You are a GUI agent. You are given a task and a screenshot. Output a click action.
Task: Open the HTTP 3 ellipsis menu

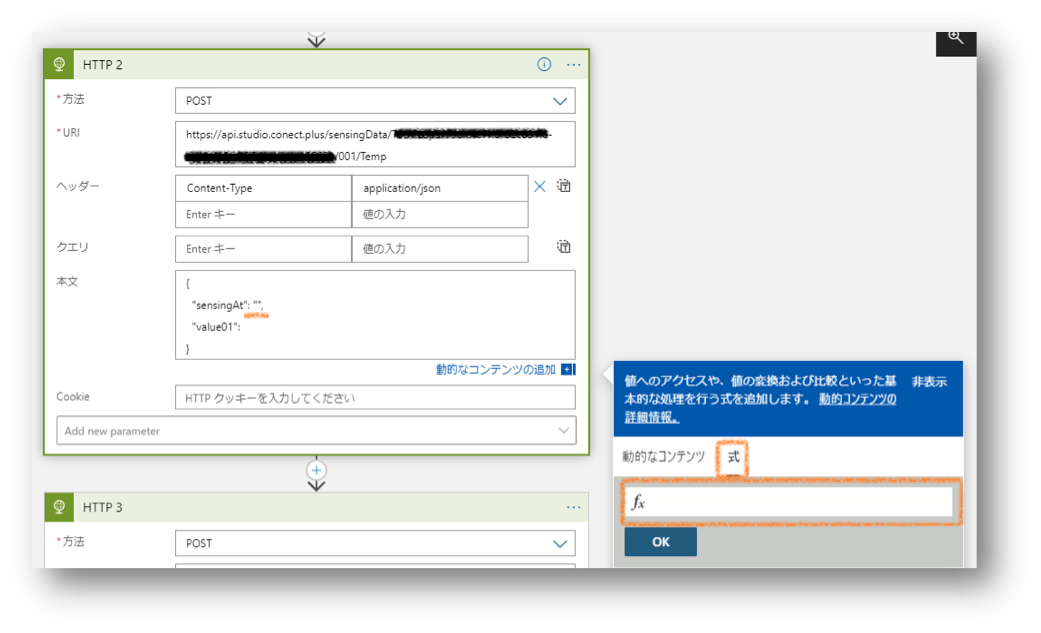click(x=574, y=507)
